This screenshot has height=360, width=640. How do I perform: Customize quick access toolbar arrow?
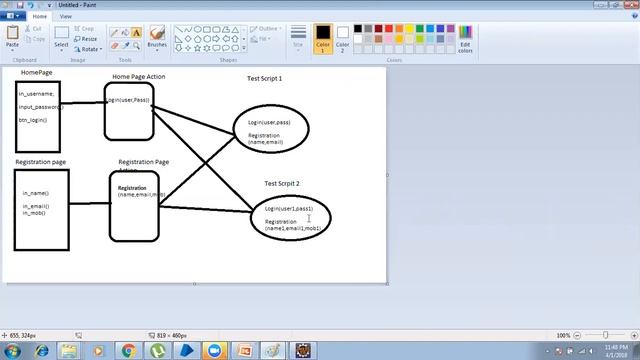point(49,5)
